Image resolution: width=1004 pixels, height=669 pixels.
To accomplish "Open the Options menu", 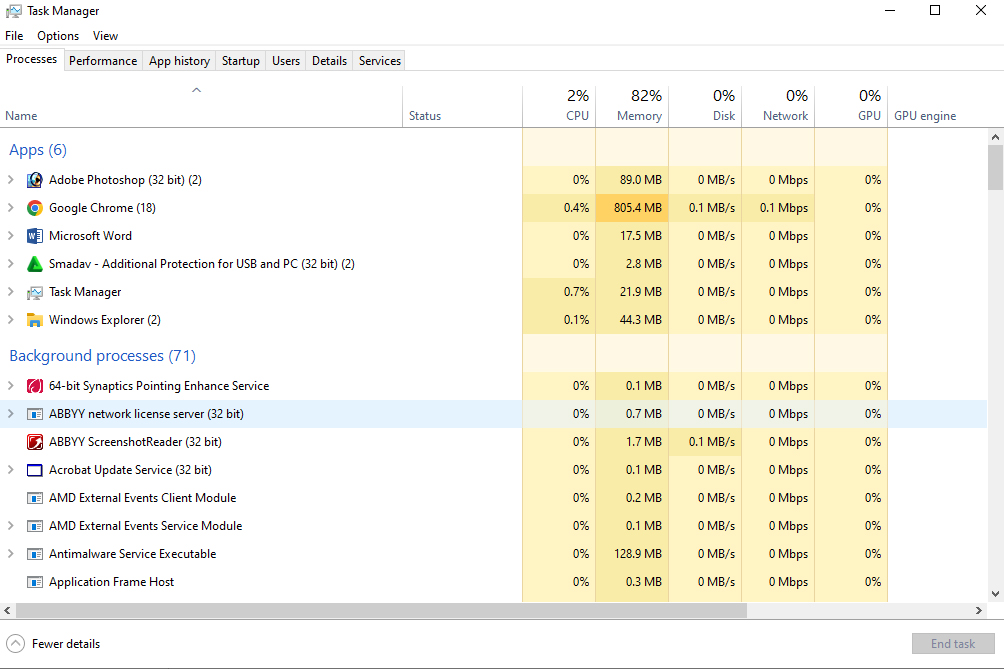I will 58,36.
